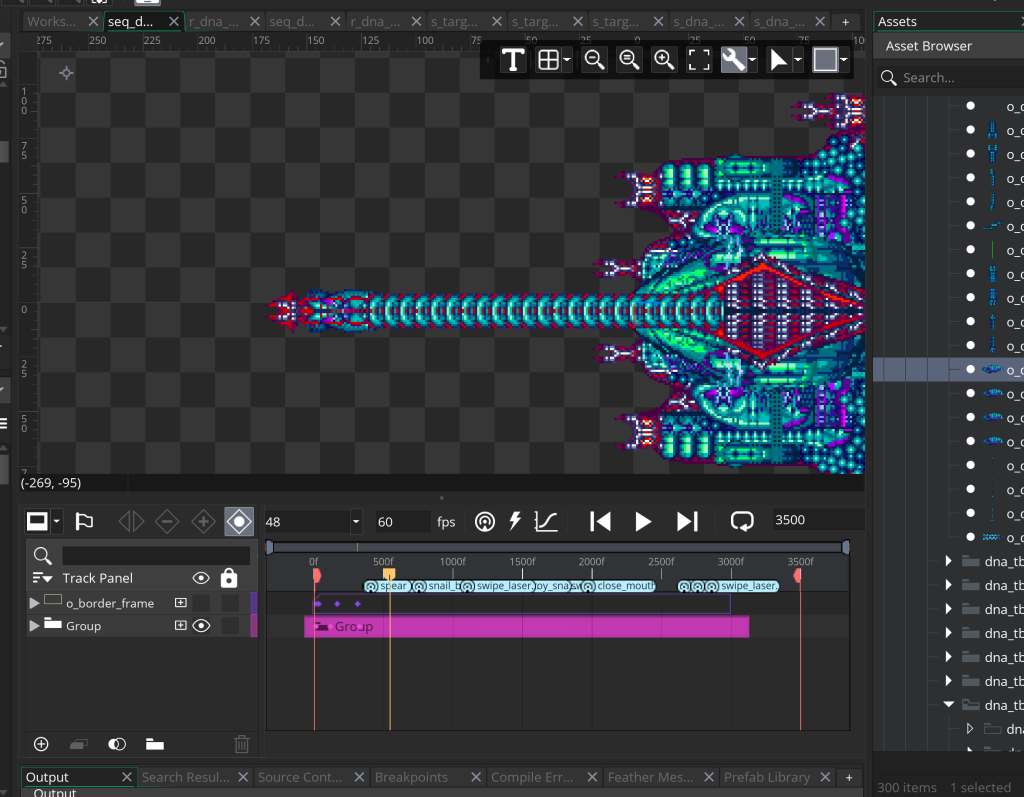Click the broadcast messages icon

484,521
